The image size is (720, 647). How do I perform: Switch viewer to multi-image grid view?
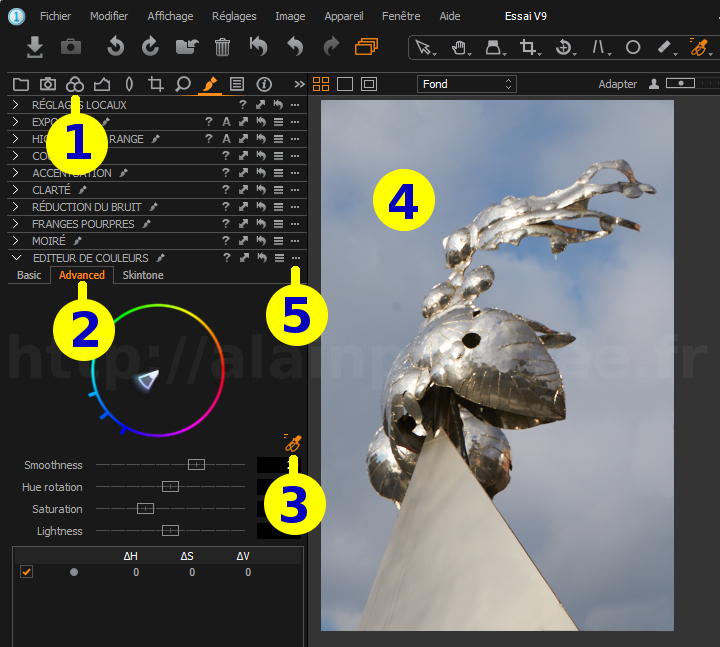click(321, 84)
